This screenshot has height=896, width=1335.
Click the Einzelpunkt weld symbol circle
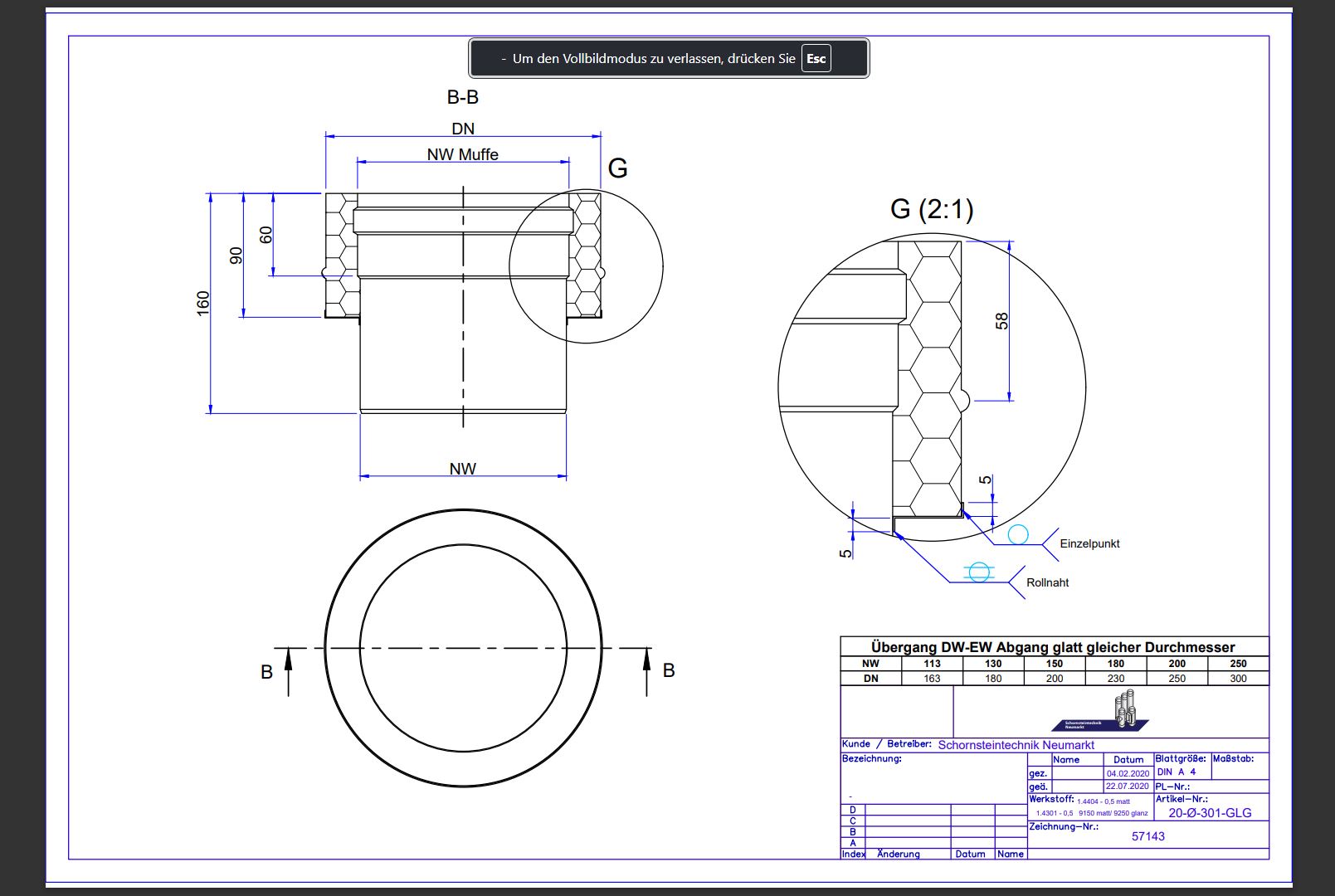pos(1017,534)
